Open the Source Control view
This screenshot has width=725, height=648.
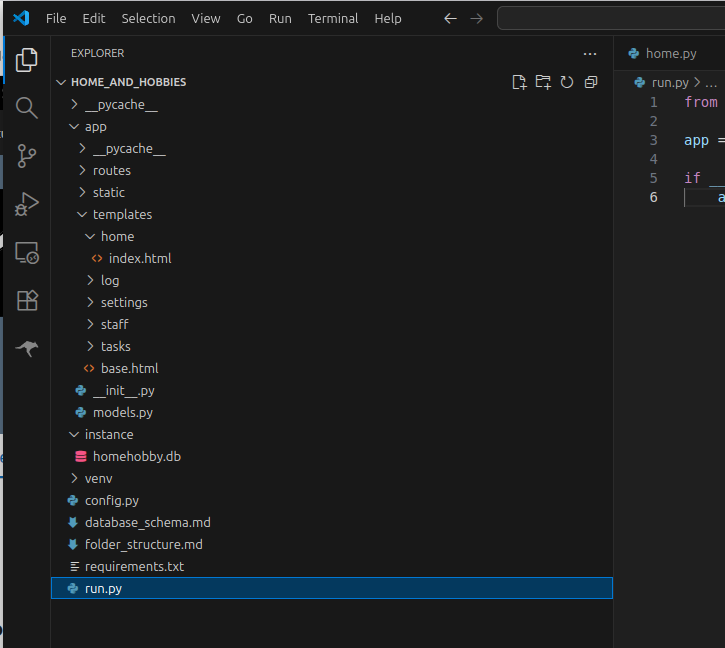[26, 156]
